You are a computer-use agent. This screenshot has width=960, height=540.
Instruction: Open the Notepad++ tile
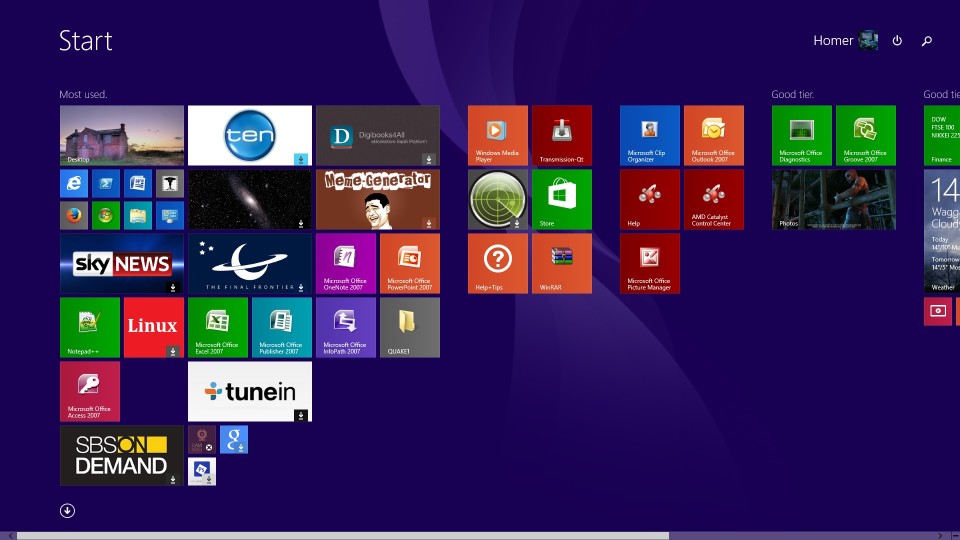(90, 328)
